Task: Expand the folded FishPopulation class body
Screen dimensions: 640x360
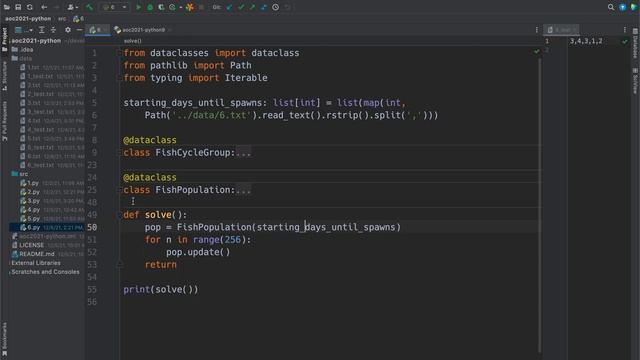Action: (x=243, y=190)
